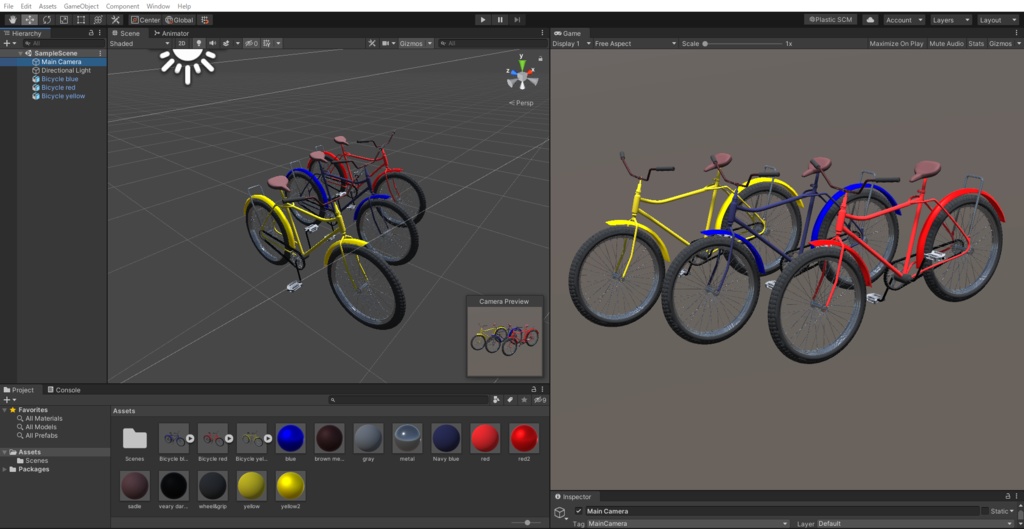Collapse the SampleScene tree
The image size is (1024, 529).
[x=20, y=53]
